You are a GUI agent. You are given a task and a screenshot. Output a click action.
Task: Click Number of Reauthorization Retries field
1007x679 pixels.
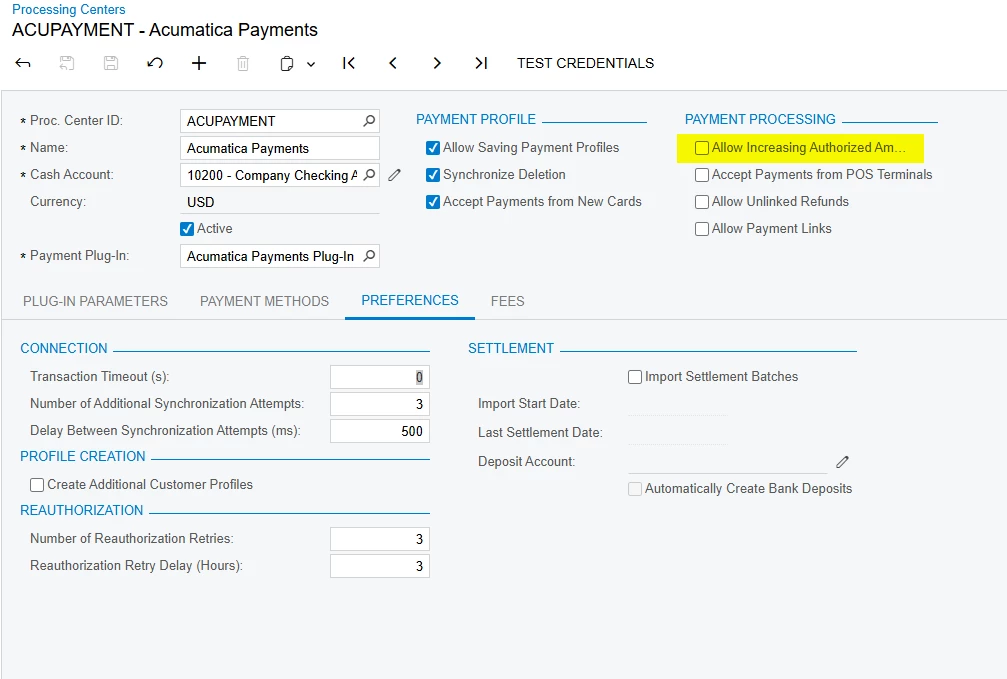(x=380, y=539)
